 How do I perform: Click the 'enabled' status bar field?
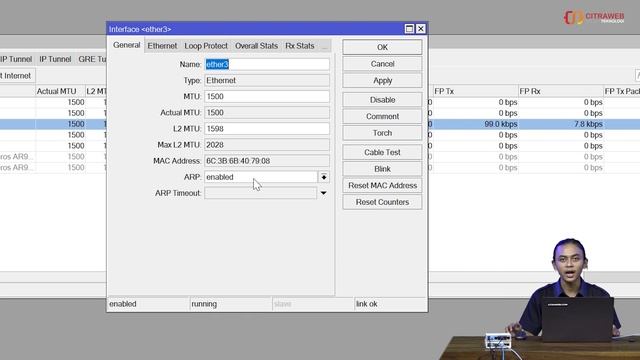[148, 304]
